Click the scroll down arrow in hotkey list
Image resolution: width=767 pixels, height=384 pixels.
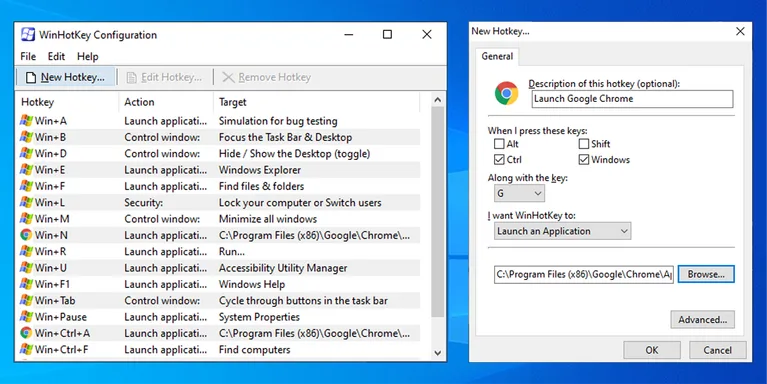click(x=438, y=353)
